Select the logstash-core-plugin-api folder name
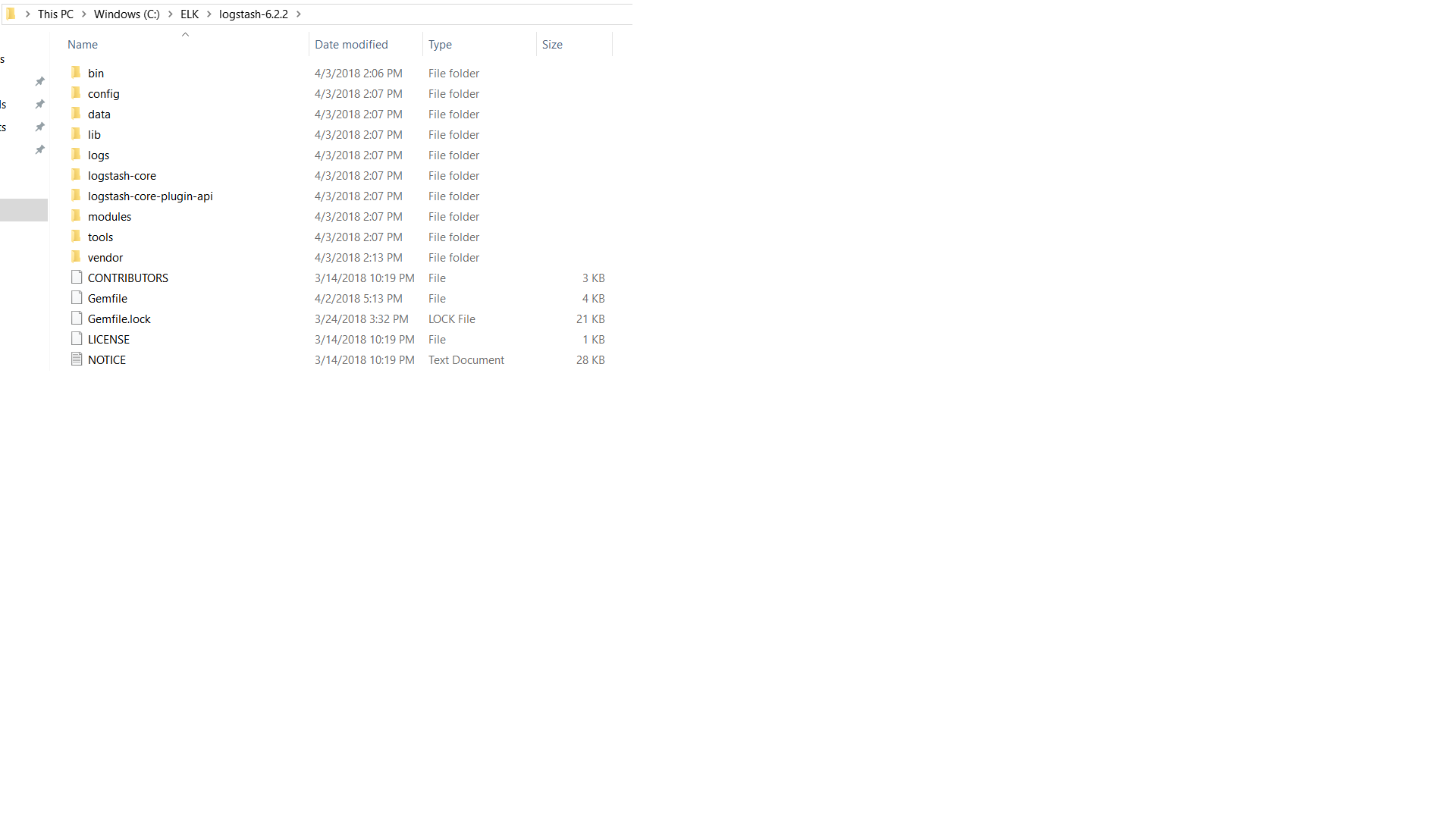 [x=150, y=196]
